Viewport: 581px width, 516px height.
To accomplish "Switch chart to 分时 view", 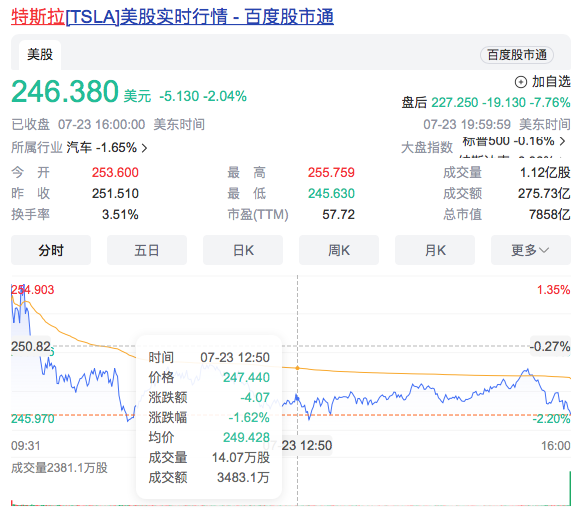I will [x=51, y=250].
